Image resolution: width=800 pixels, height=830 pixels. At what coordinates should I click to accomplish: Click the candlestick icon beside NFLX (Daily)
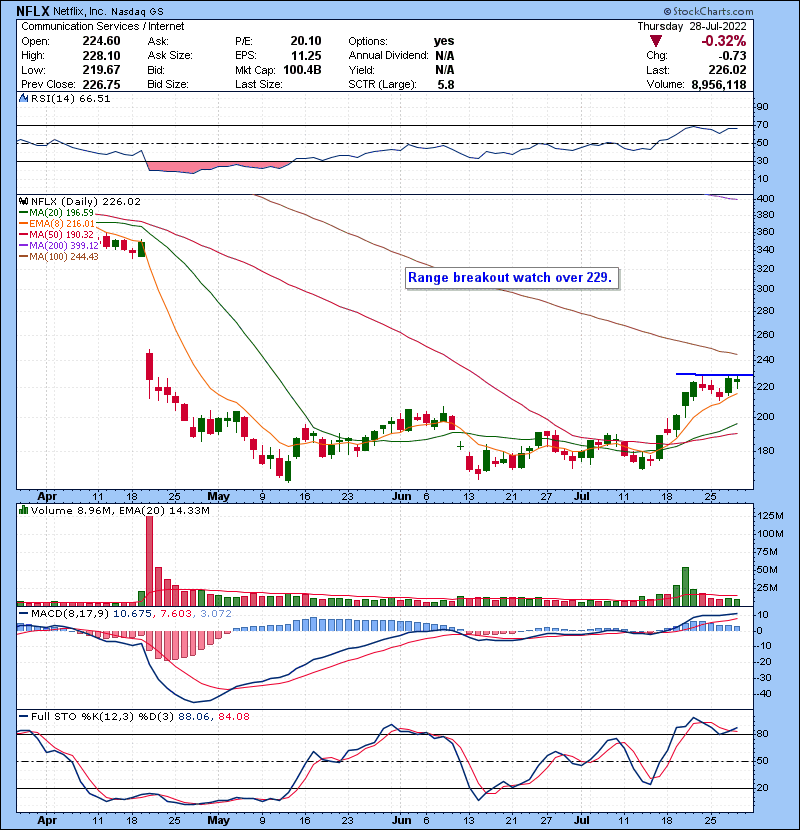[x=23, y=202]
